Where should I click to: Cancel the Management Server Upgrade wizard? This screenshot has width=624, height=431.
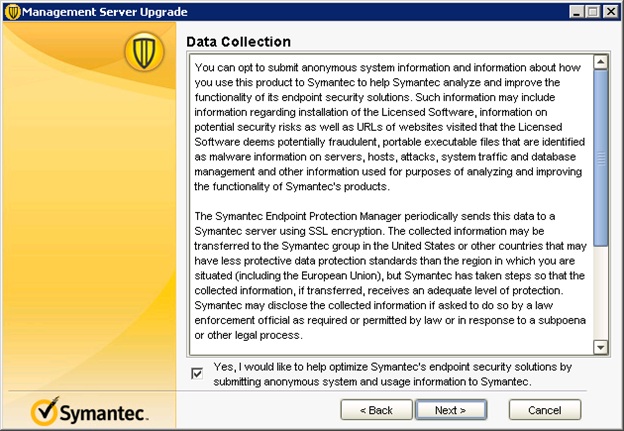[x=545, y=410]
